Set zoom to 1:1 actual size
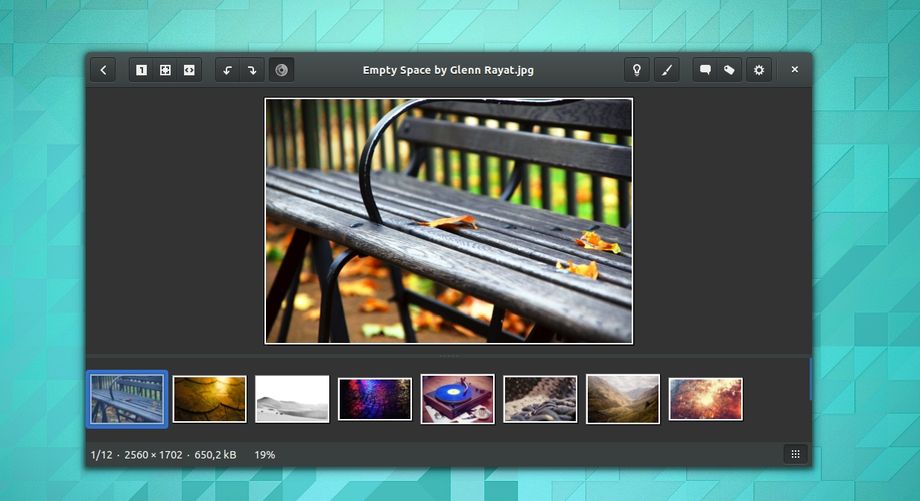 (141, 70)
